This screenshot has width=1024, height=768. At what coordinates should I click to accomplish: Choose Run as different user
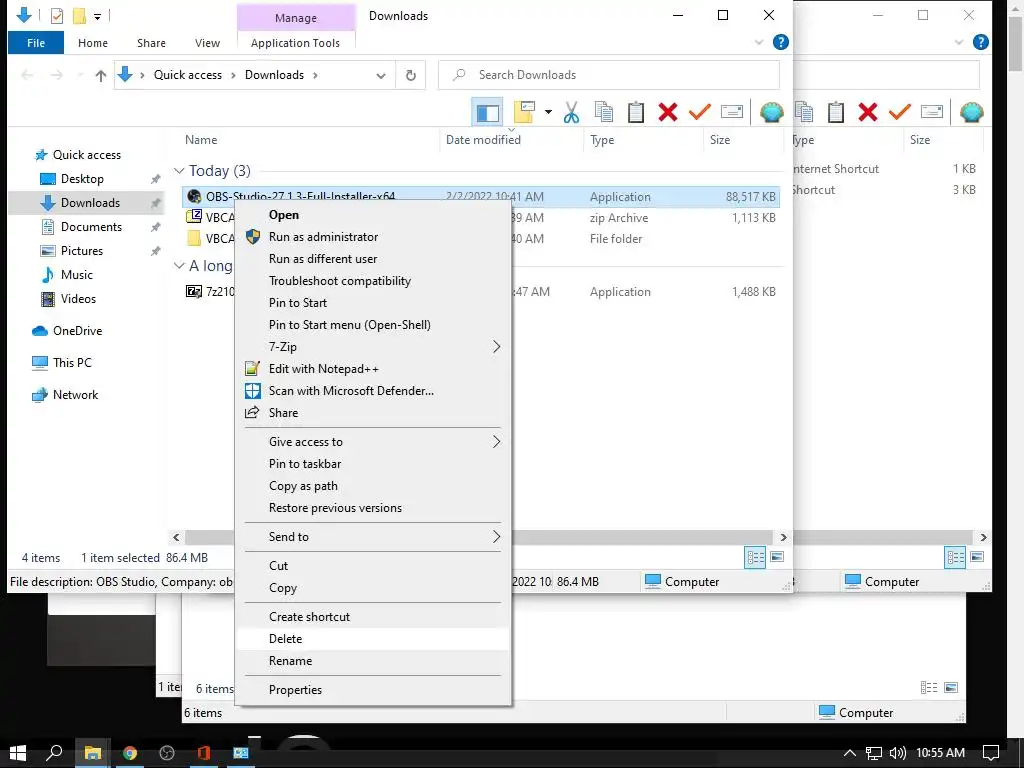coord(372,259)
